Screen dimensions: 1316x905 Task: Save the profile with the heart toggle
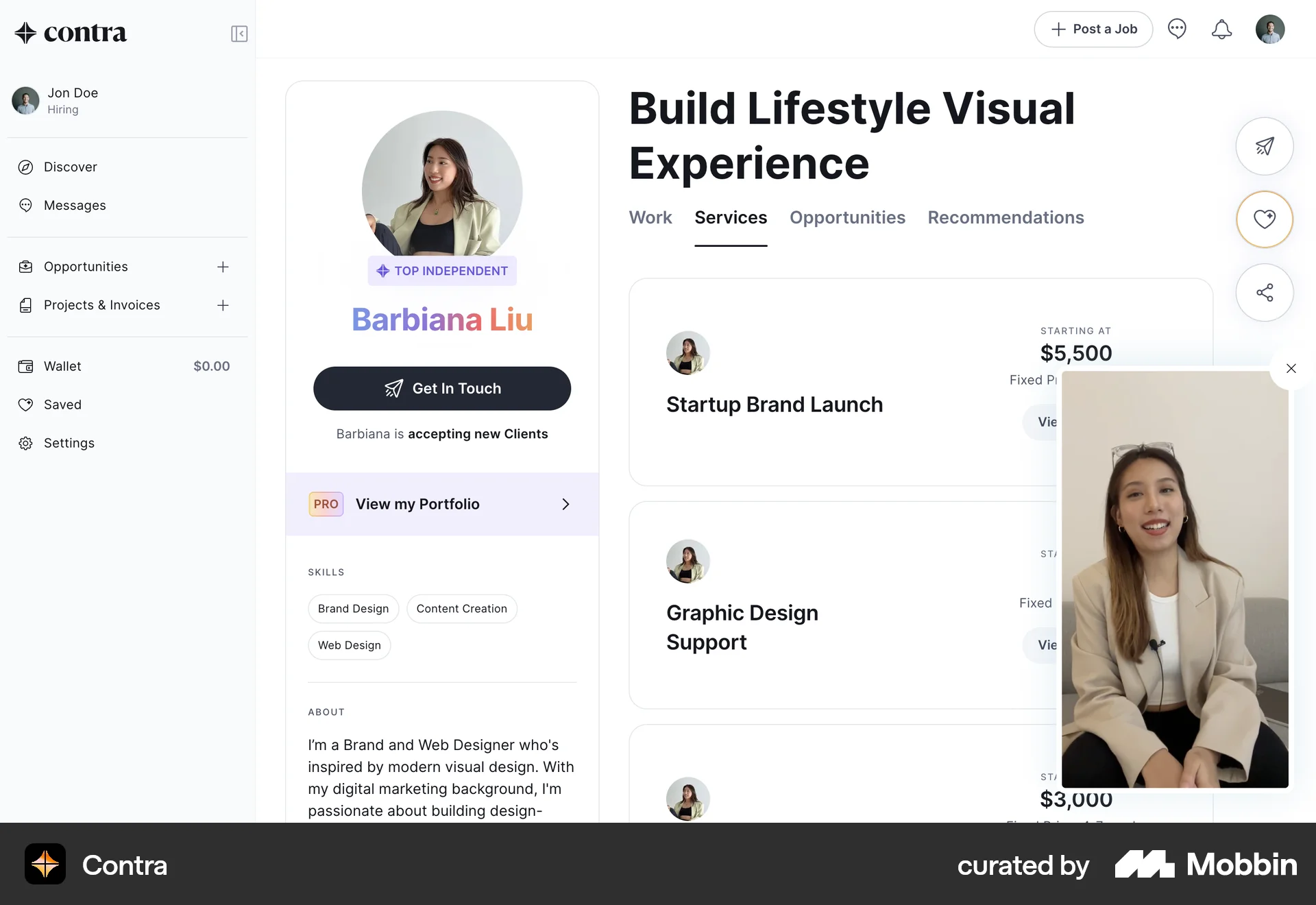point(1265,219)
